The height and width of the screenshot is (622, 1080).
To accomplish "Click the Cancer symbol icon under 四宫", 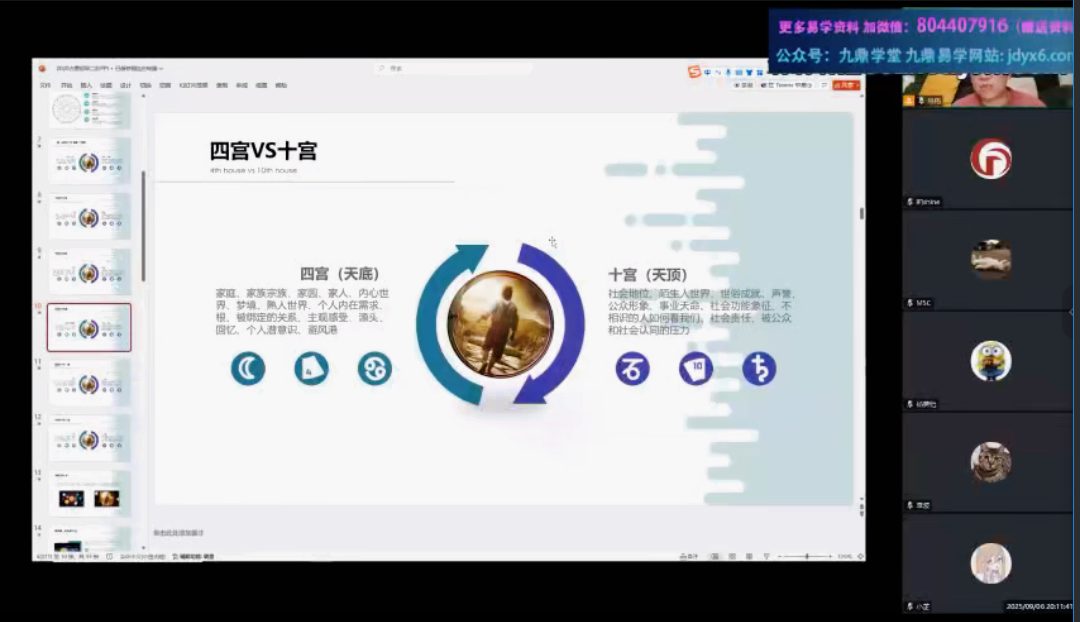I will (374, 369).
